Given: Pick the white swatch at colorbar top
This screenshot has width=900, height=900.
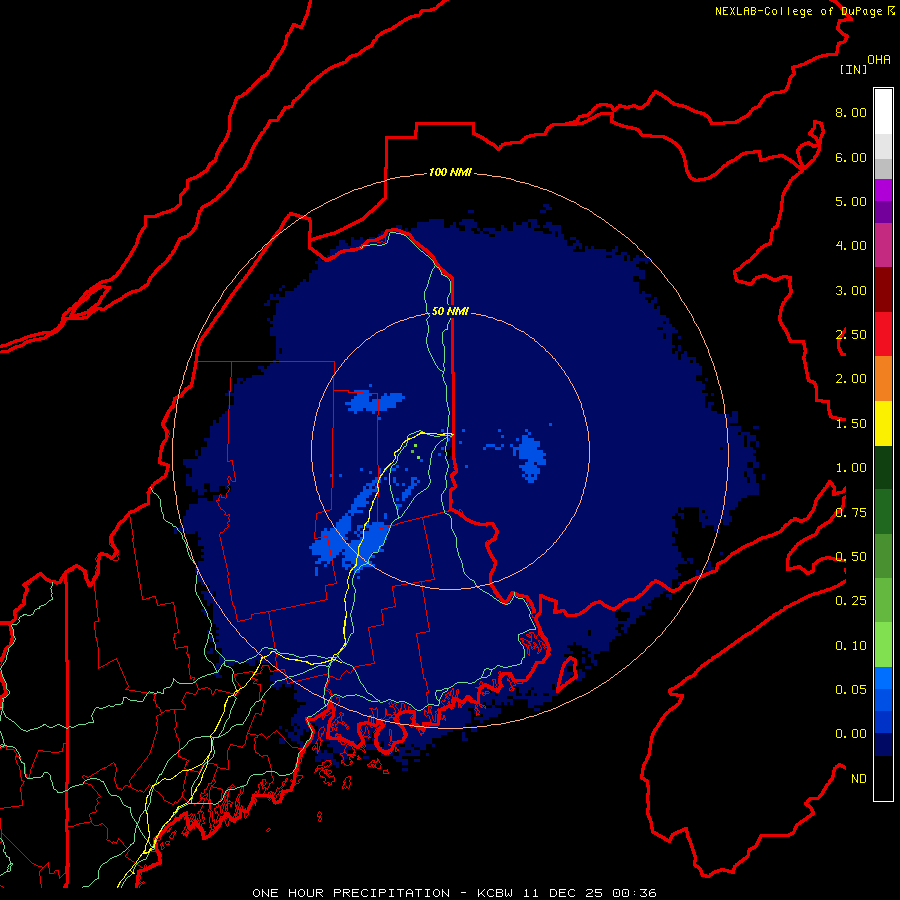Looking at the screenshot, I should 883,111.
